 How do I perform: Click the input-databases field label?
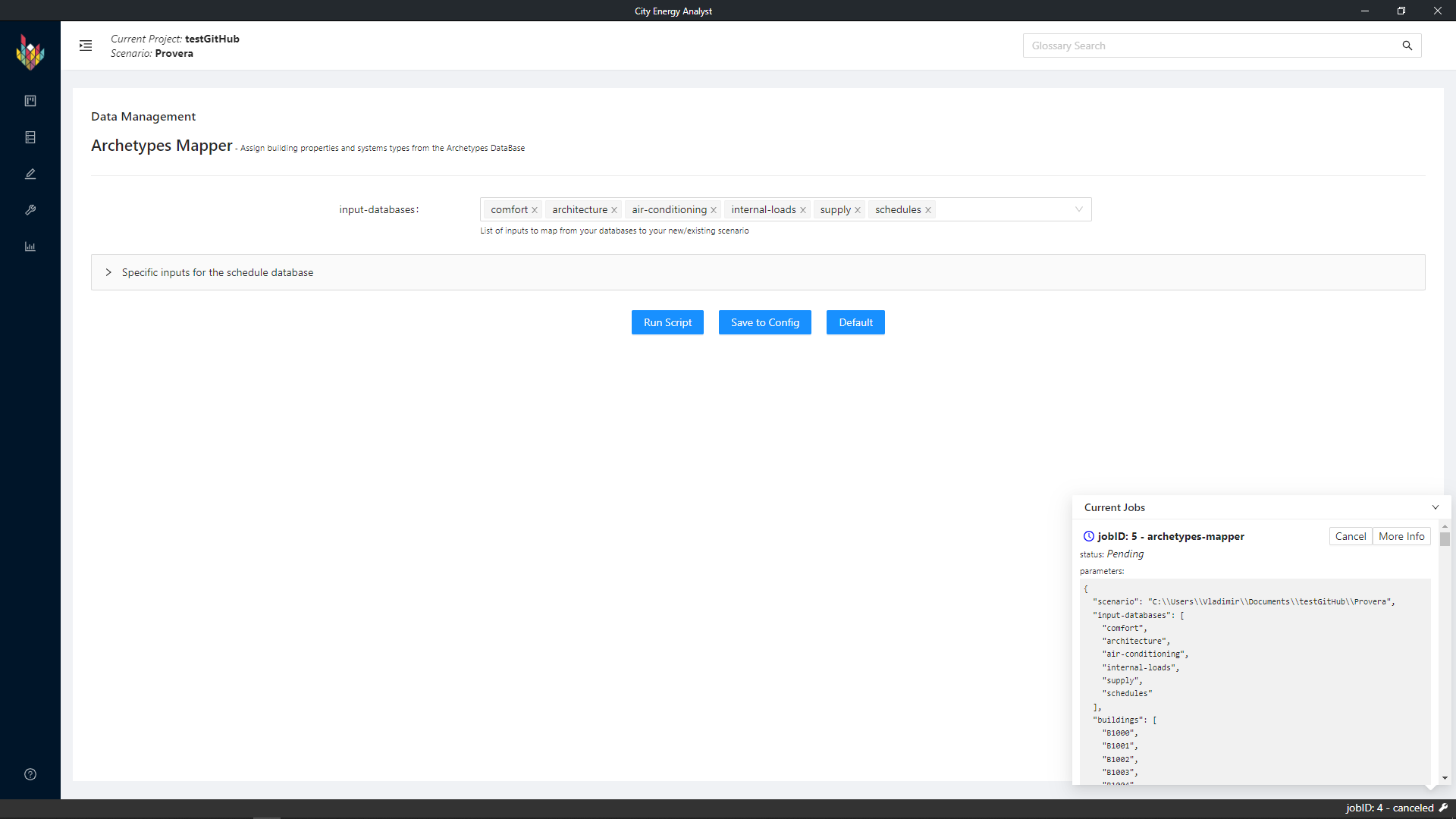point(378,210)
